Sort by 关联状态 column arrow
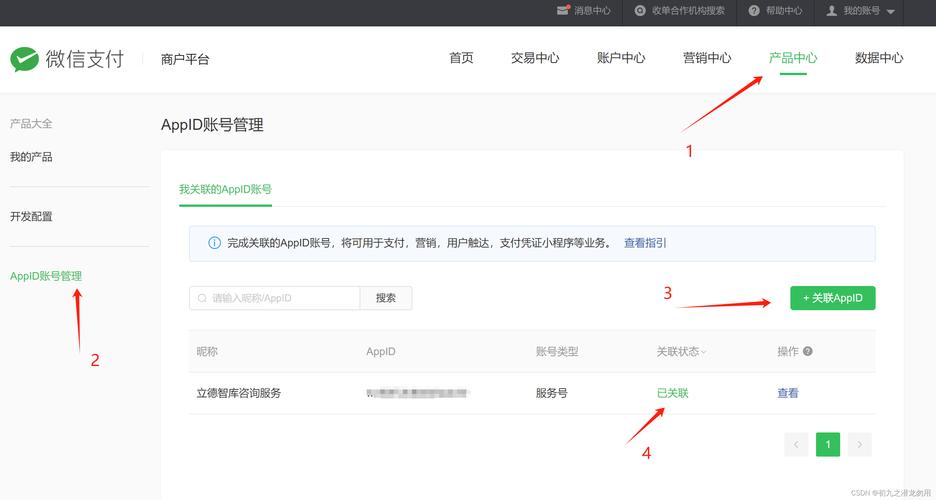The image size is (936, 500). pyautogui.click(x=703, y=353)
